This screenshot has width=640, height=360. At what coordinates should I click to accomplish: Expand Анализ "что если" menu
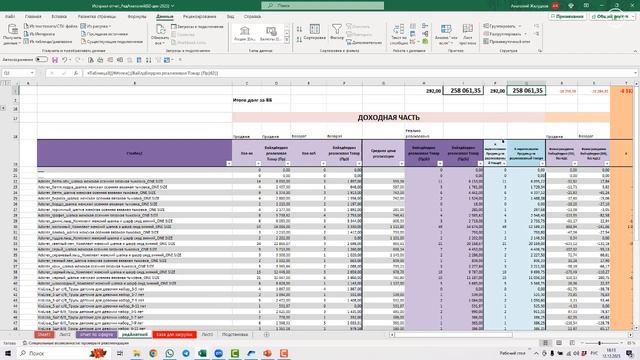point(446,34)
